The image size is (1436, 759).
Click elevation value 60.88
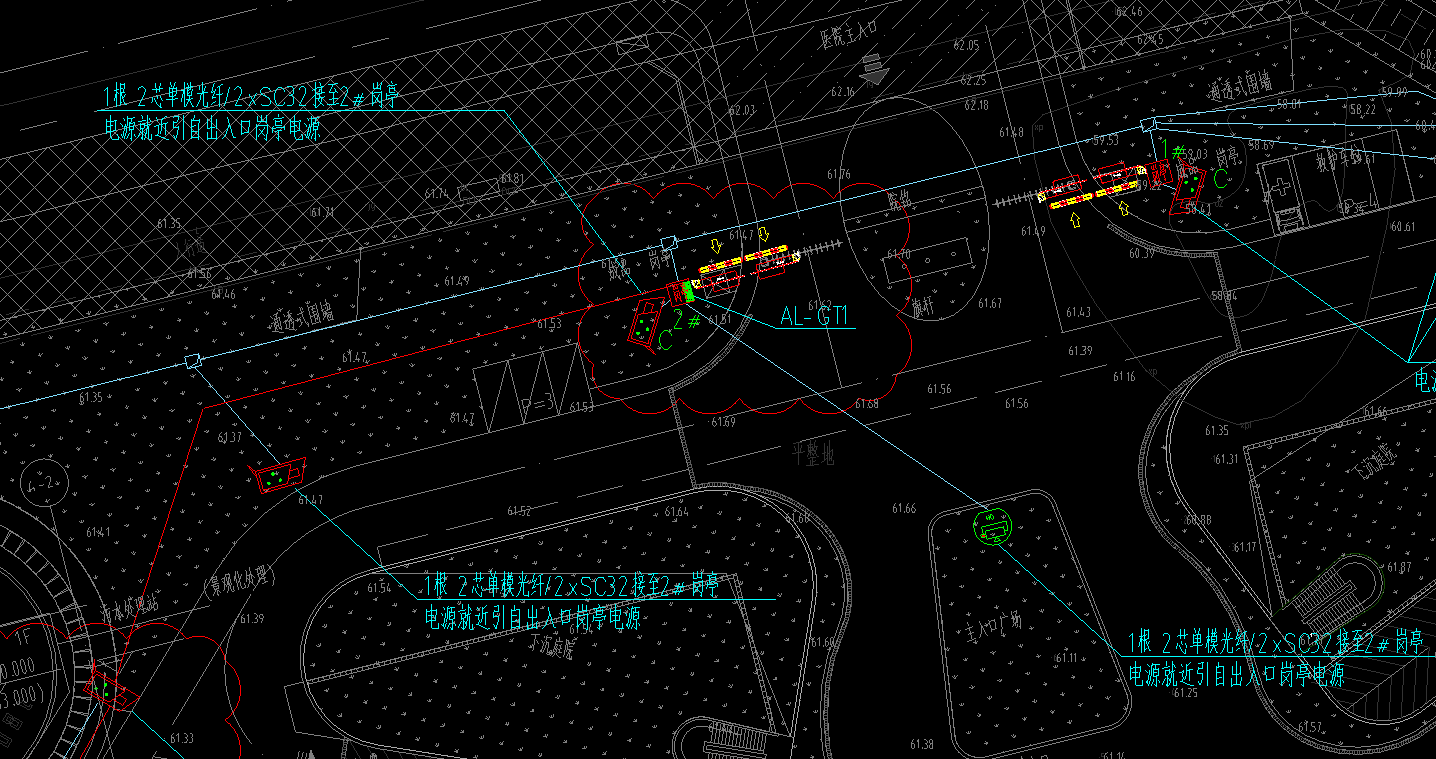(1199, 520)
